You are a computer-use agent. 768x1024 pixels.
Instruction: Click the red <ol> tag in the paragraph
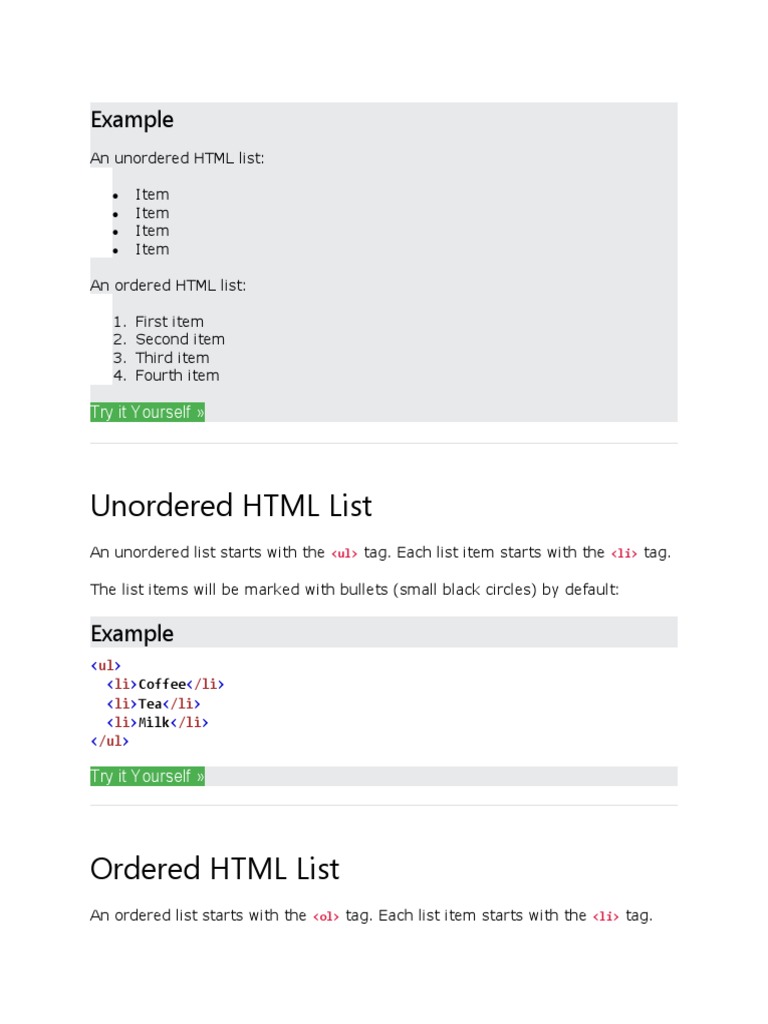(326, 916)
